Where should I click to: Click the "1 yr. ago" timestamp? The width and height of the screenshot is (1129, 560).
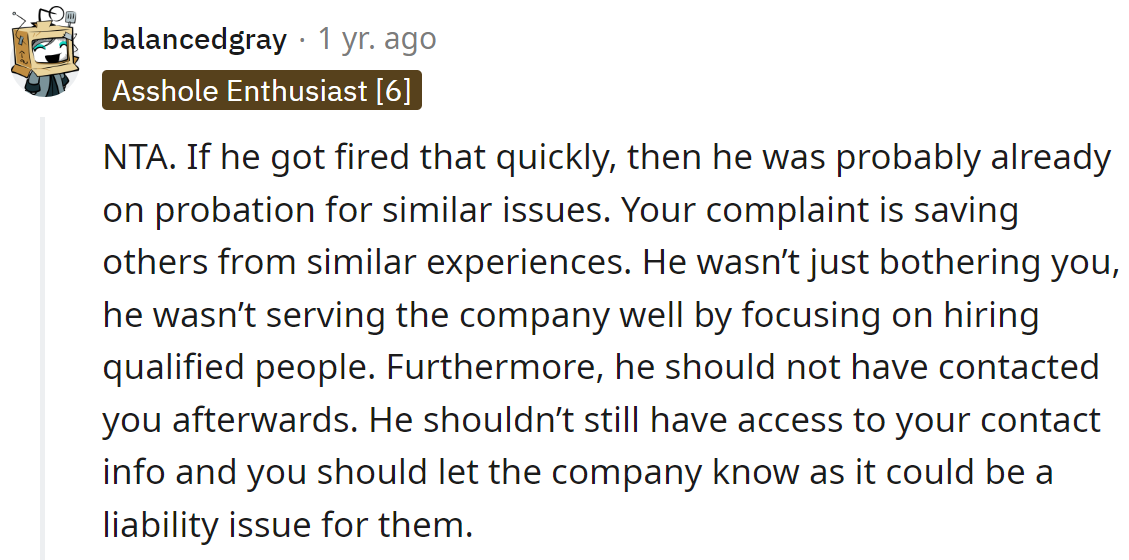[377, 40]
